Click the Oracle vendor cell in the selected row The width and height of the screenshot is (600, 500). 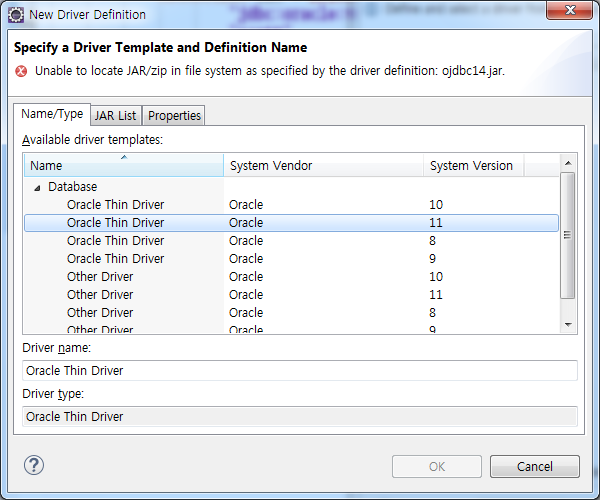246,223
